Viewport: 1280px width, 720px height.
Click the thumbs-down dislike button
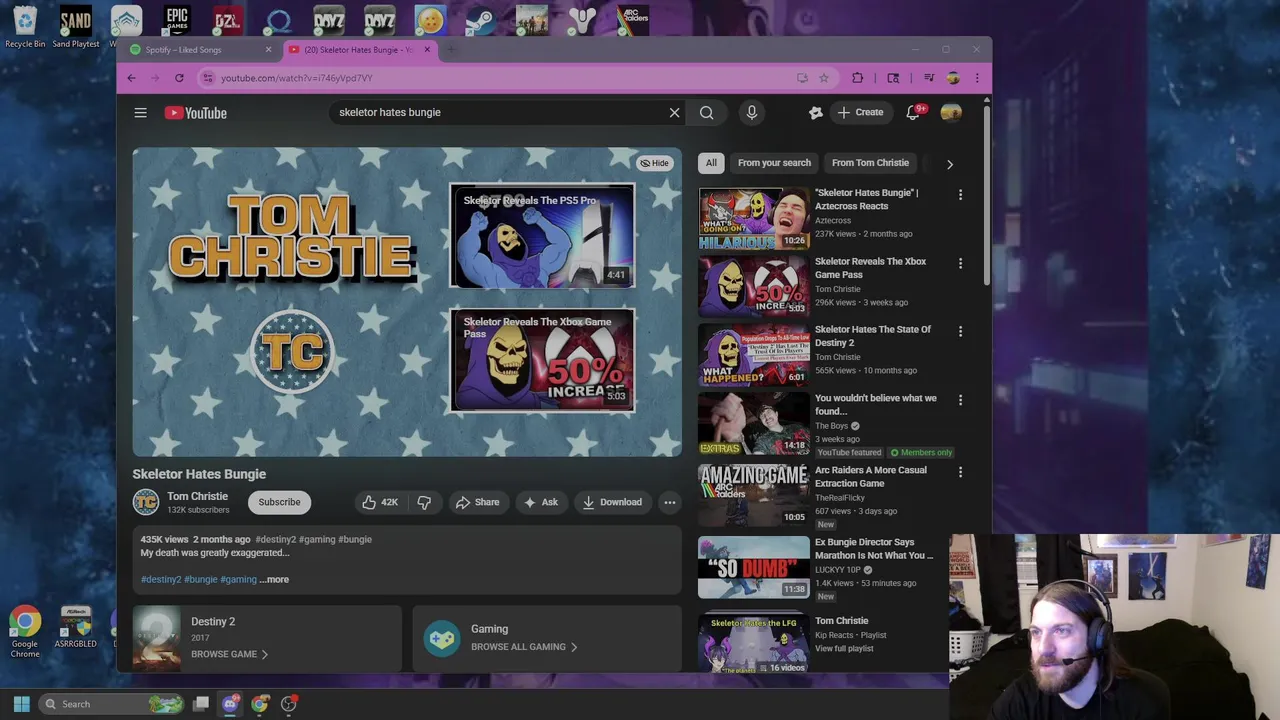pos(424,502)
